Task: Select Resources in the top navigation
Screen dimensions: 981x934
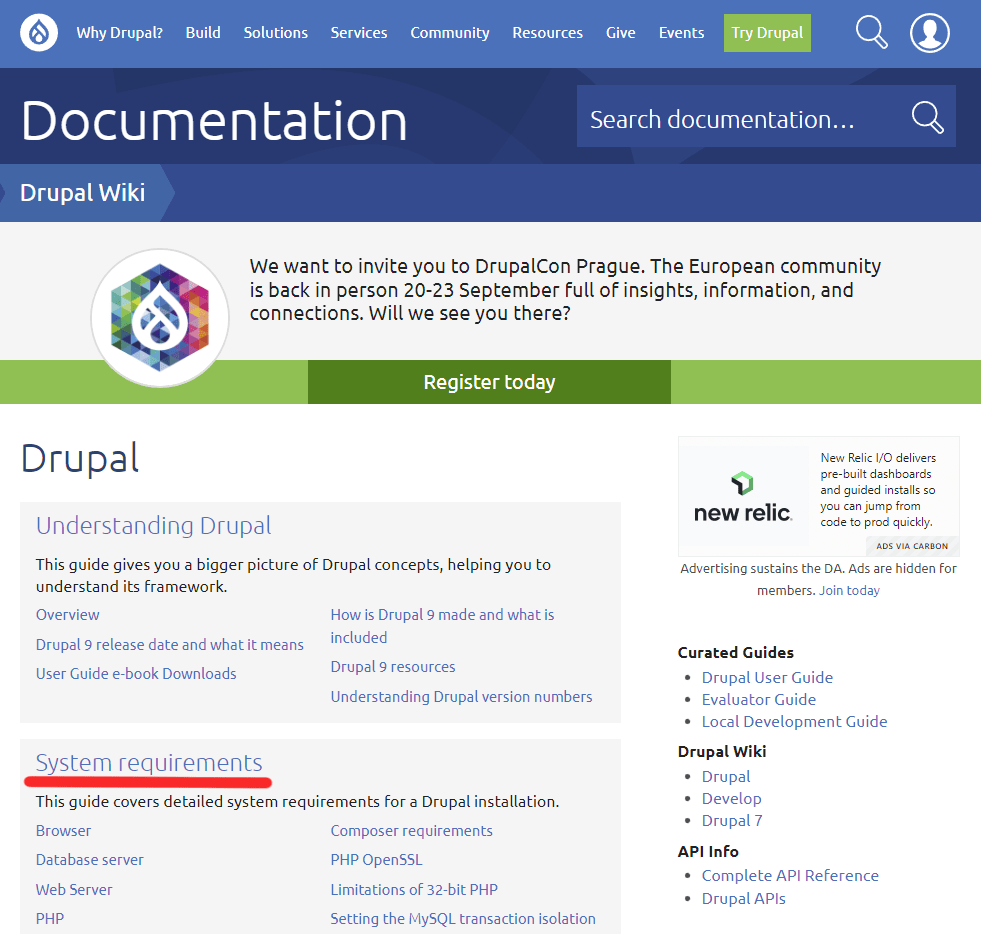Action: (547, 33)
